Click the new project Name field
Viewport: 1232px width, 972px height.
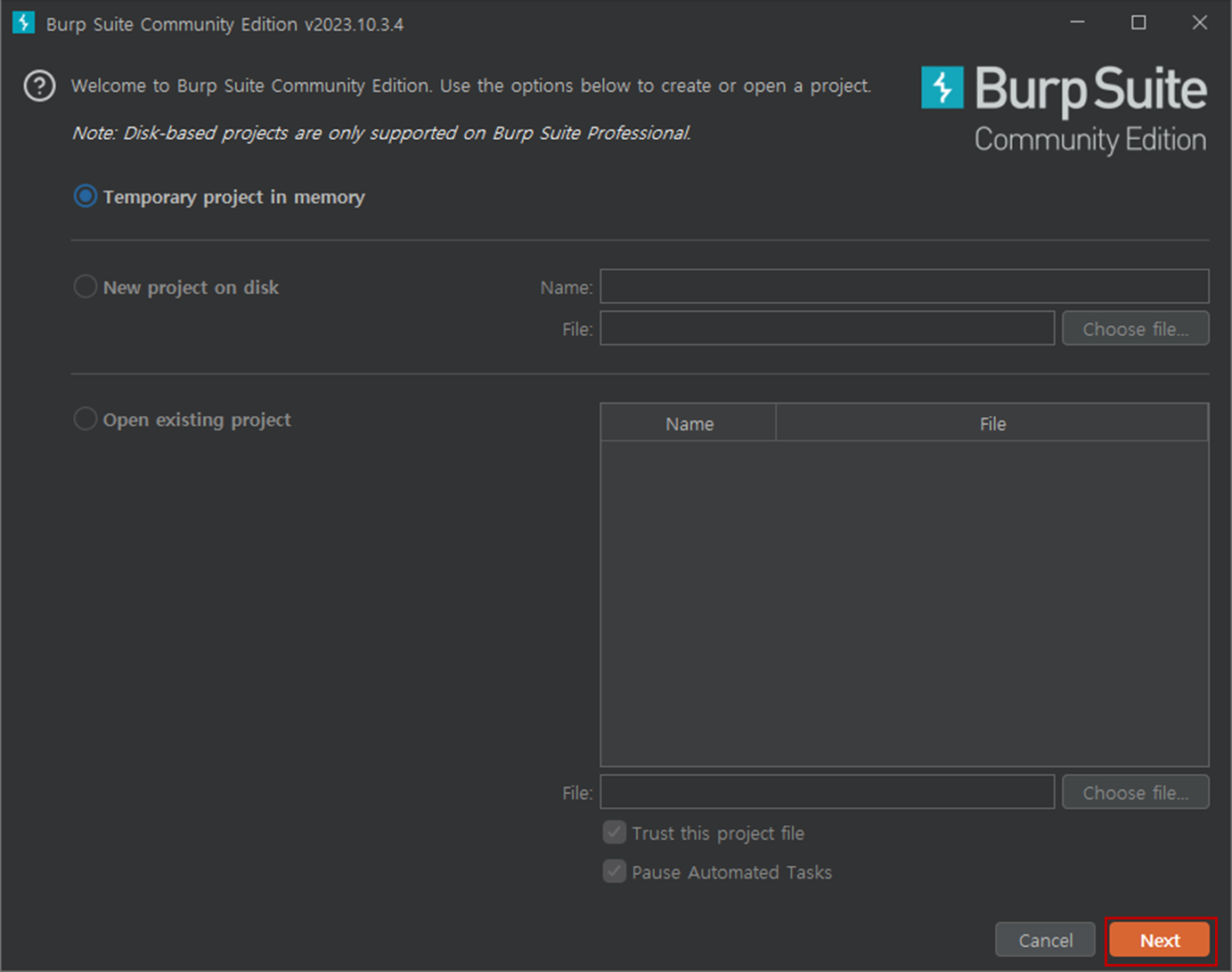904,287
